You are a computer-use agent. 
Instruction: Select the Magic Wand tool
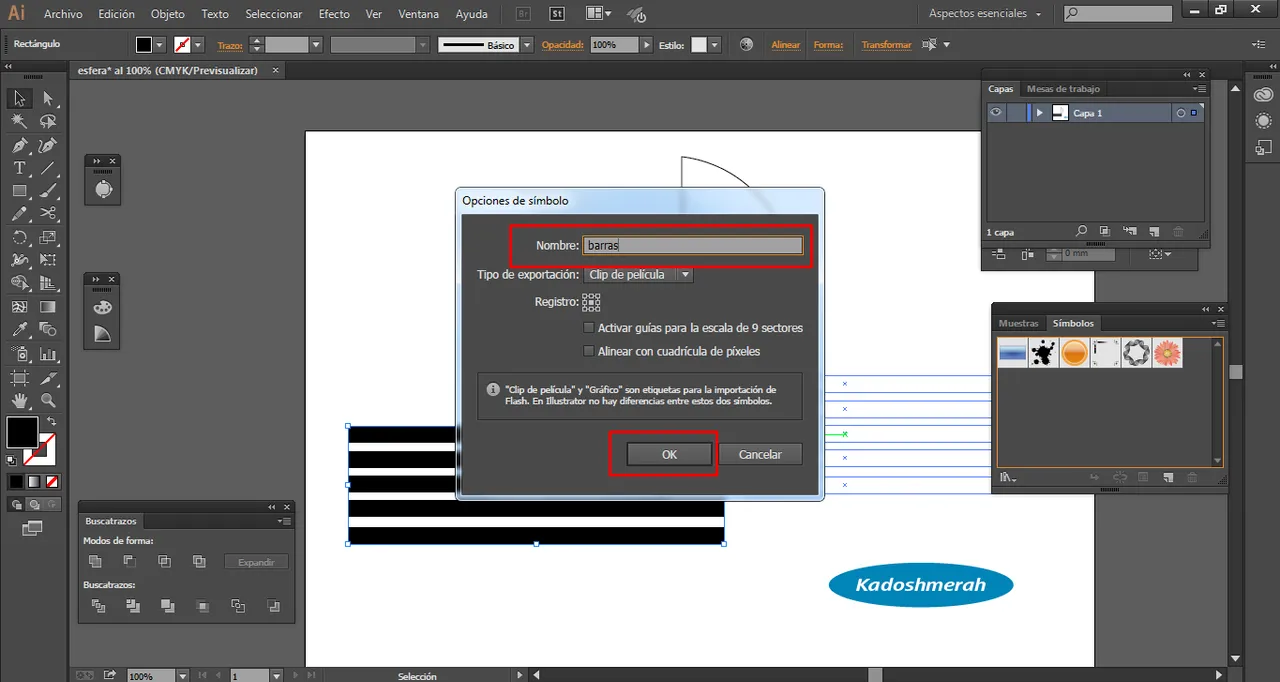coord(19,121)
